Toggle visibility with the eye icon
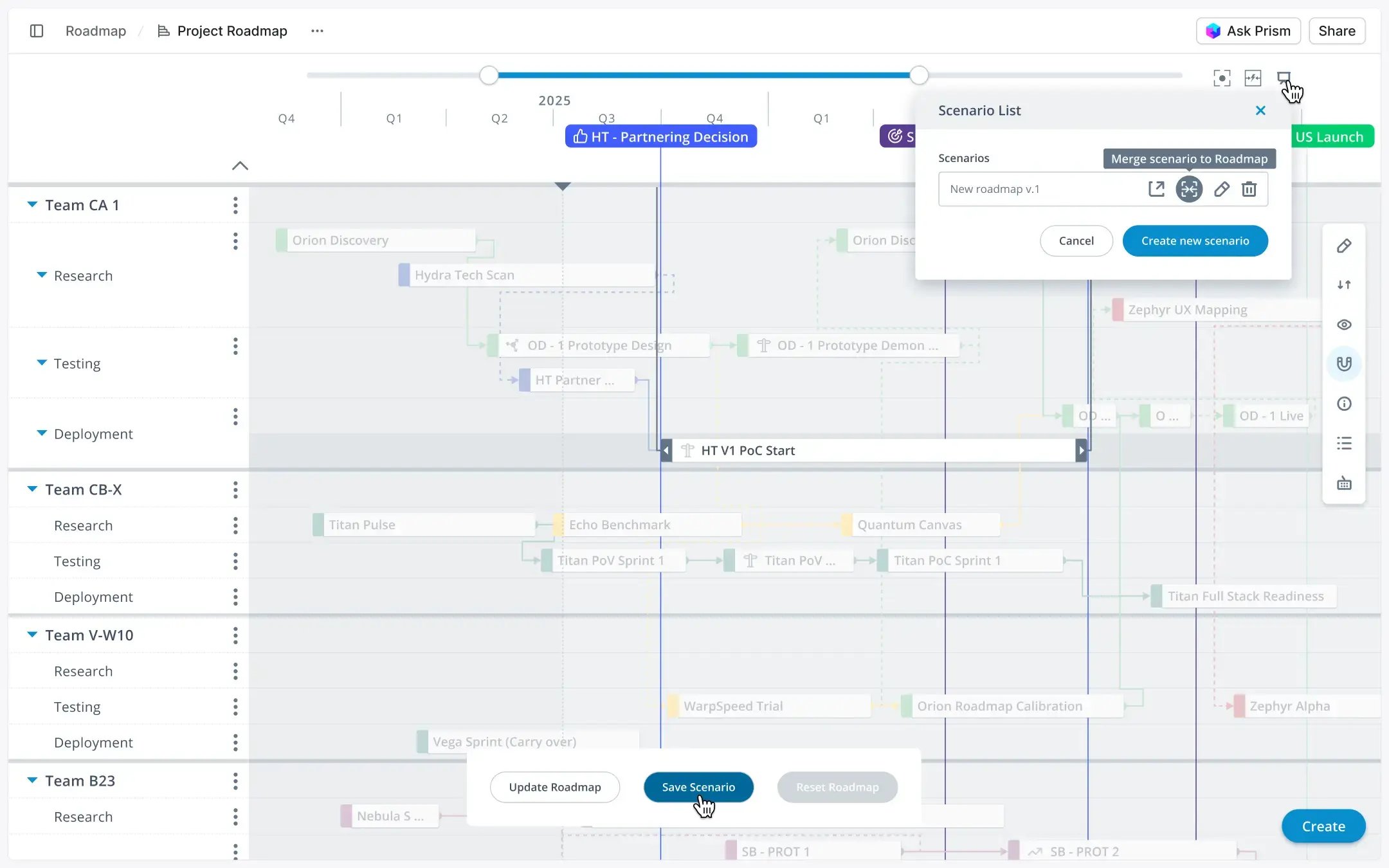Viewport: 1389px width, 868px height. click(1345, 325)
